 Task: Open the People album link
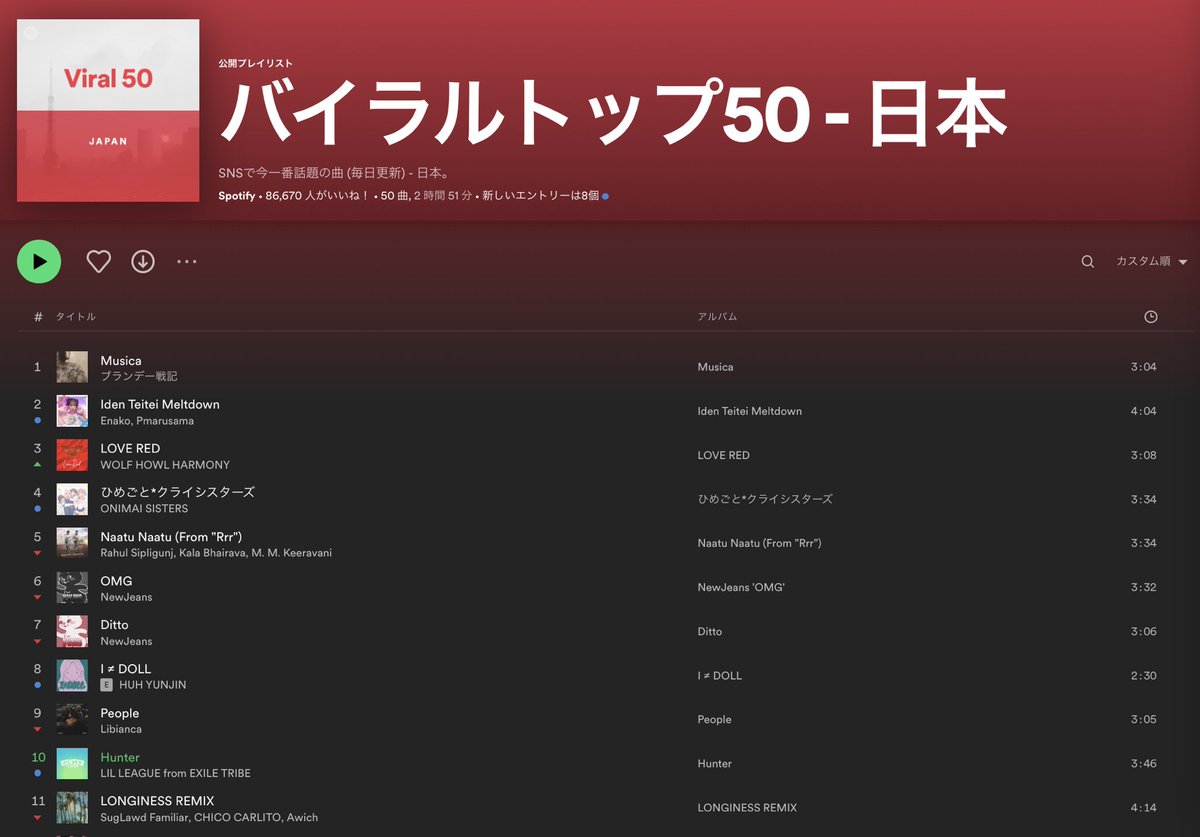714,719
